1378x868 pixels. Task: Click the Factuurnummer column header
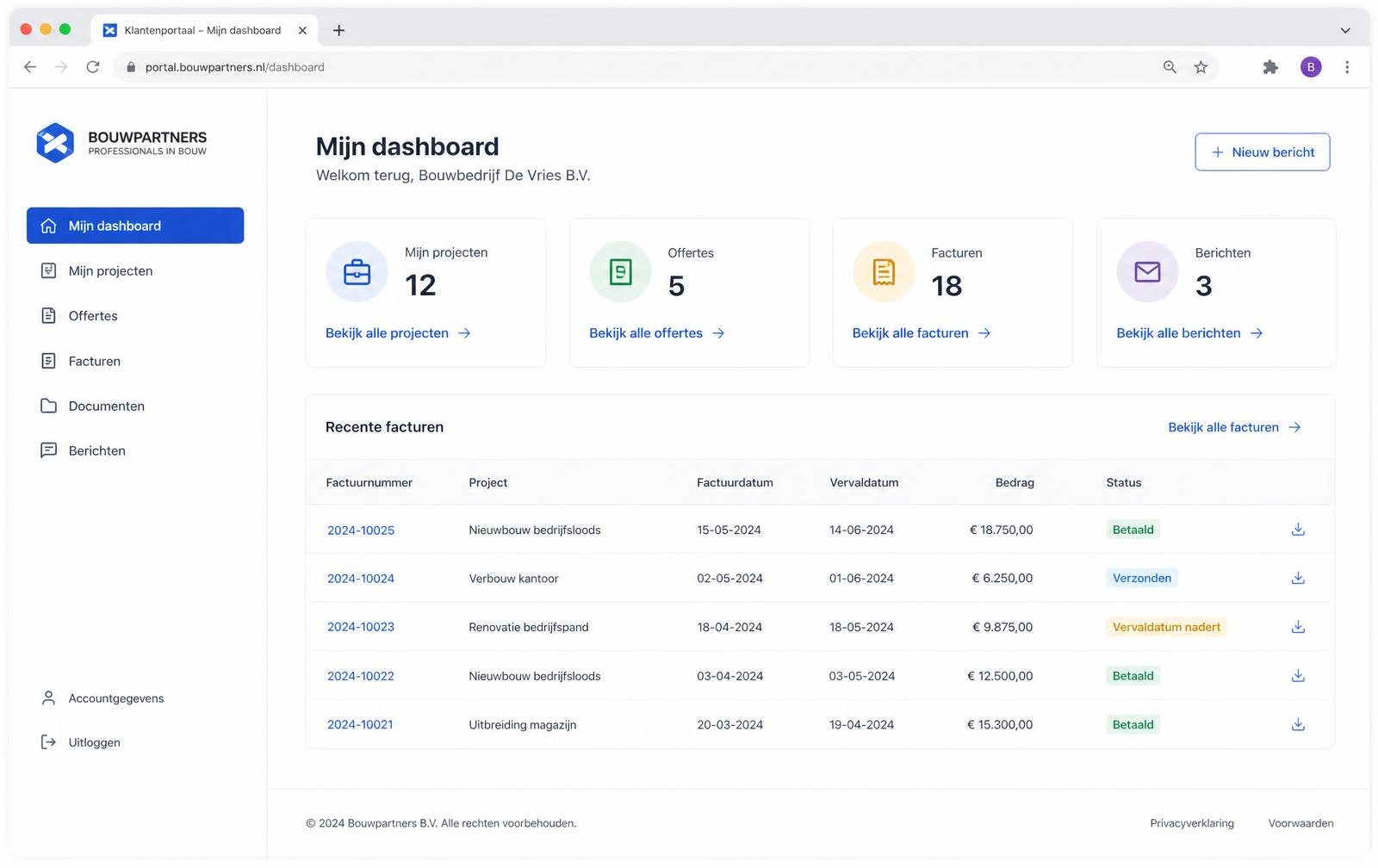pos(369,482)
